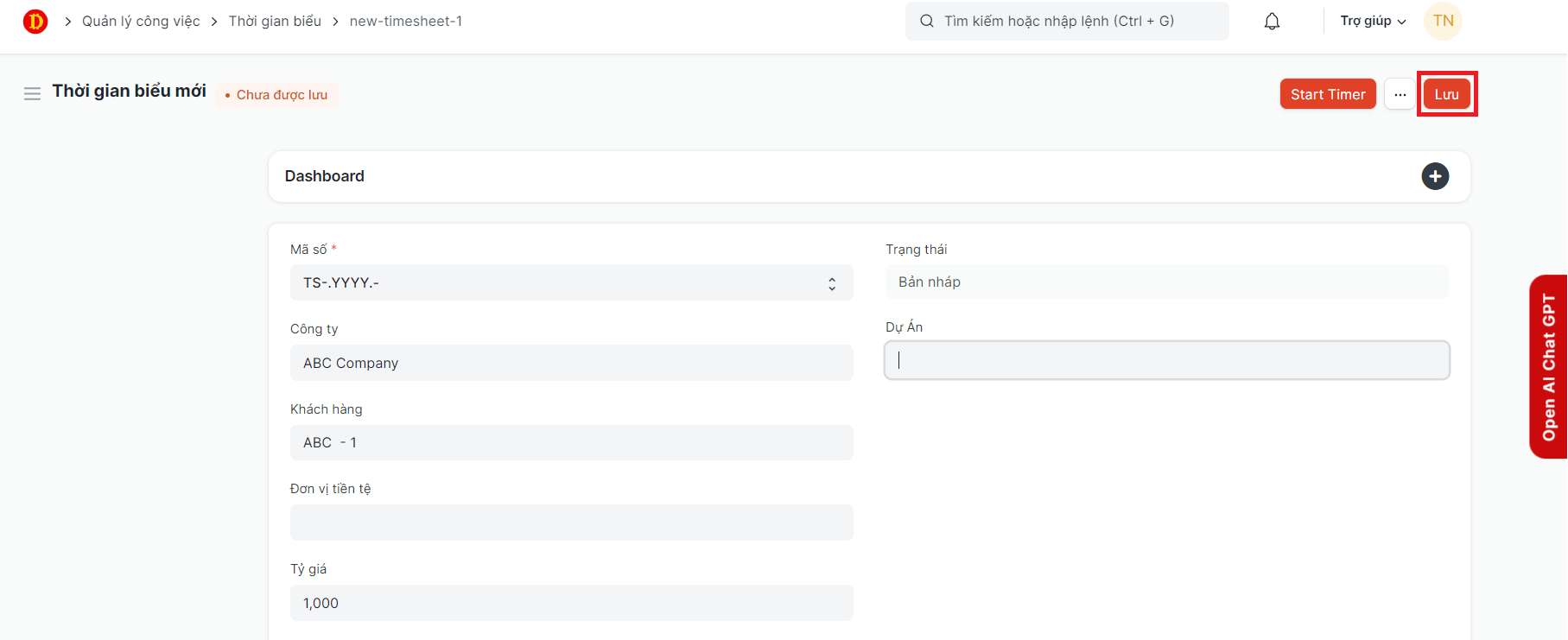The height and width of the screenshot is (640, 1568).
Task: Click the Dashboard plus icon
Action: (x=1435, y=176)
